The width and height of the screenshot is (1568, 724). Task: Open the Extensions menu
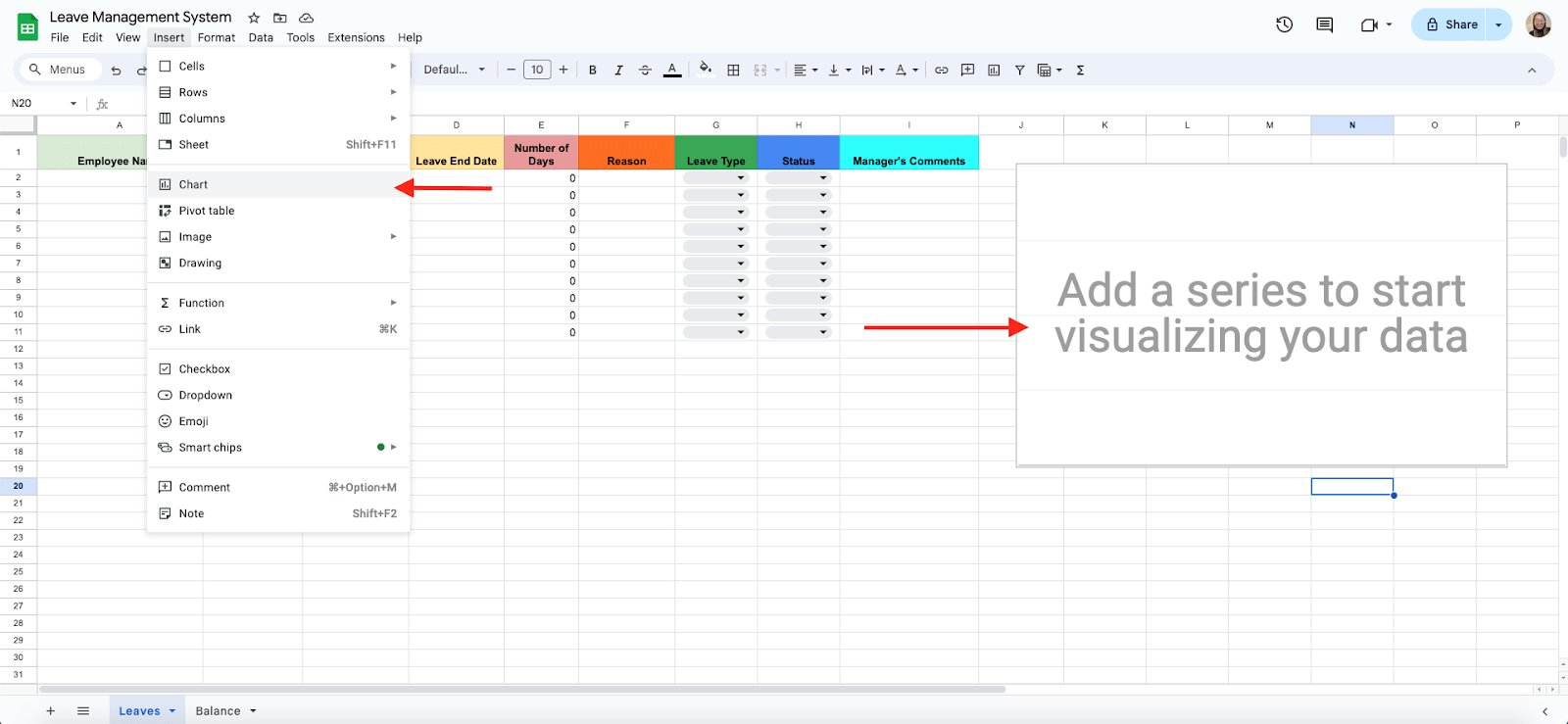(x=356, y=37)
